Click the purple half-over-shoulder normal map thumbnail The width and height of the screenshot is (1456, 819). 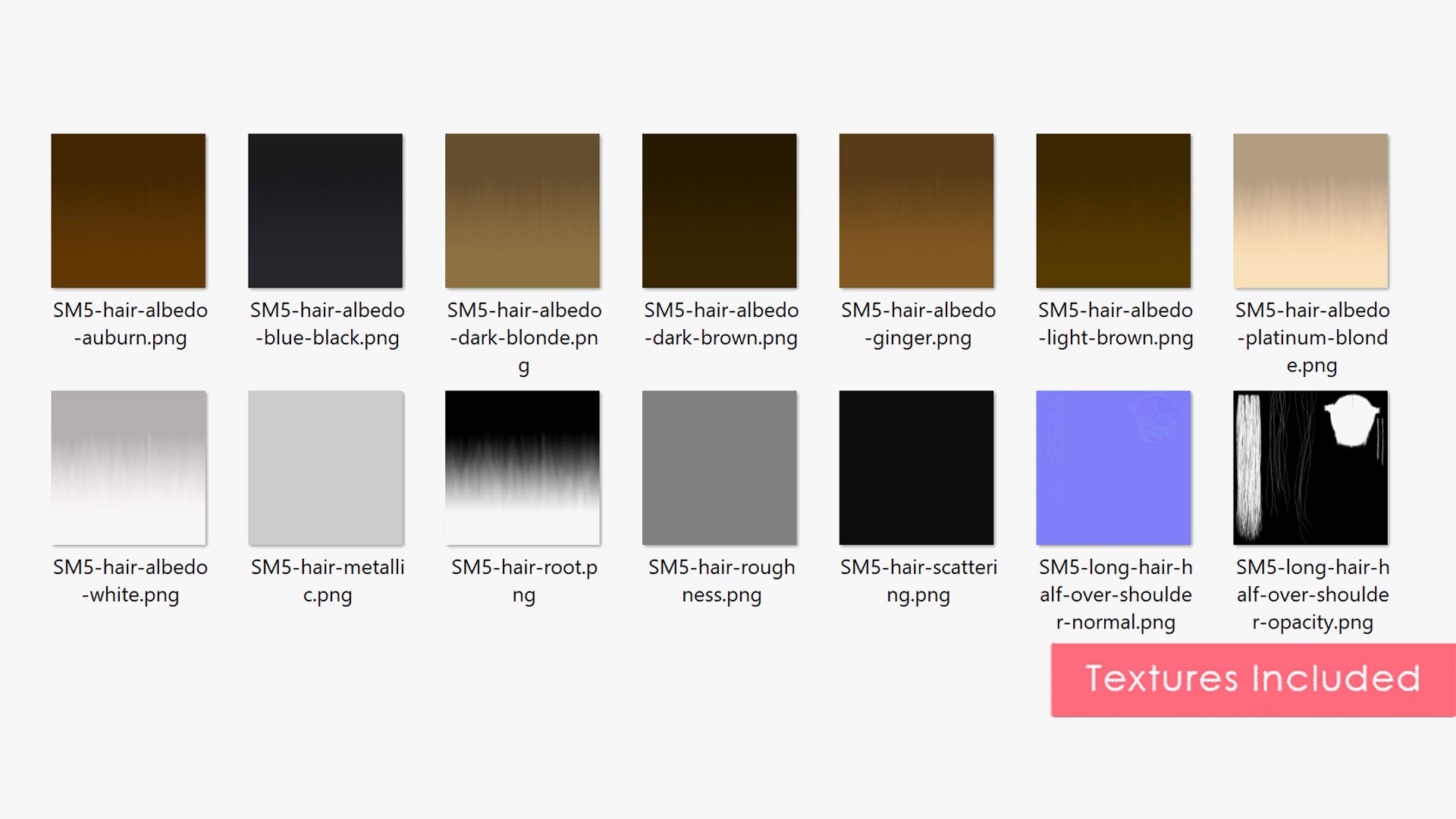click(1113, 468)
